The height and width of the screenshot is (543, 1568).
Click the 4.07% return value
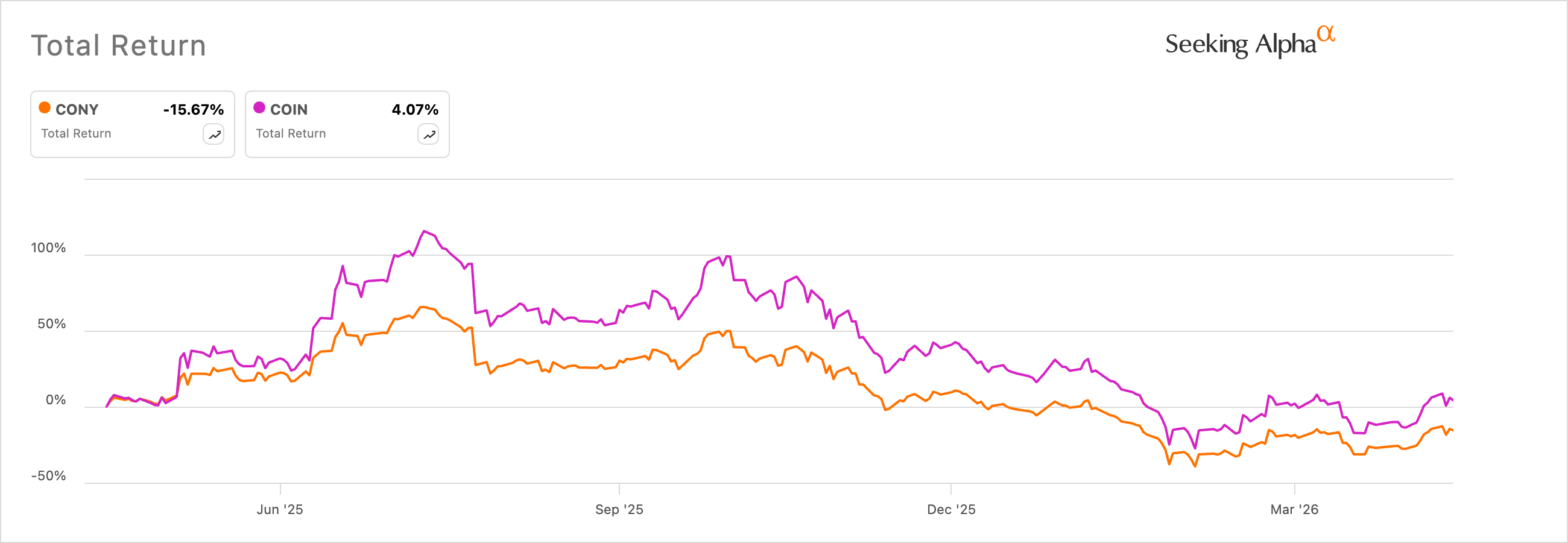coord(415,109)
